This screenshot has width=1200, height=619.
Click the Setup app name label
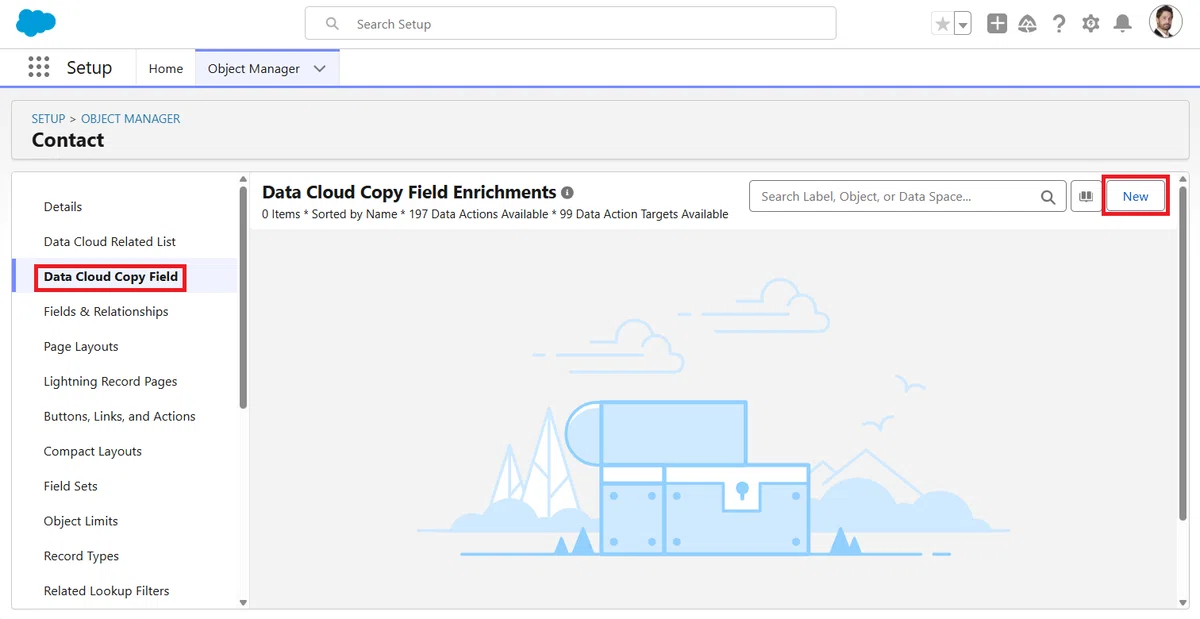tap(89, 67)
